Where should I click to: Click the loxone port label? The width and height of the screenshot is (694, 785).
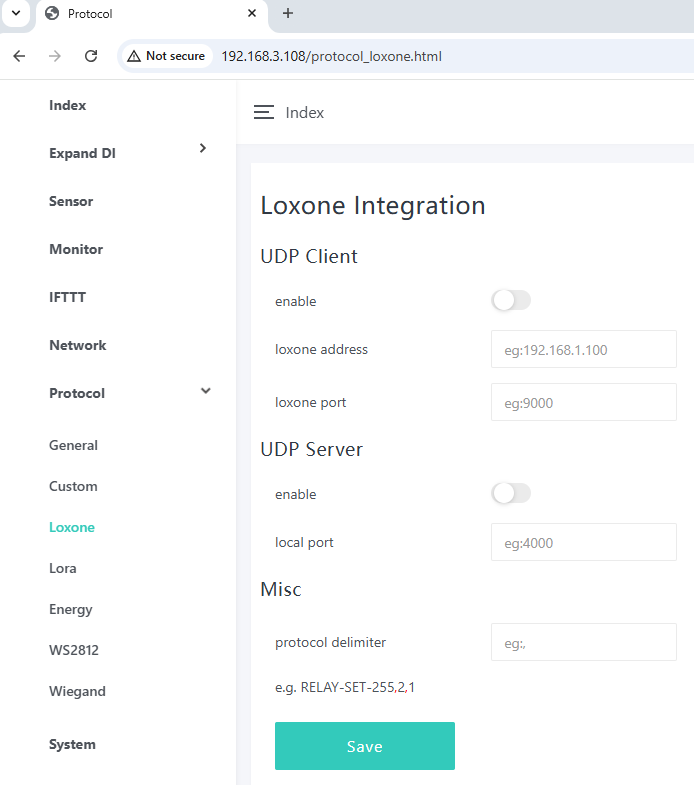point(310,403)
